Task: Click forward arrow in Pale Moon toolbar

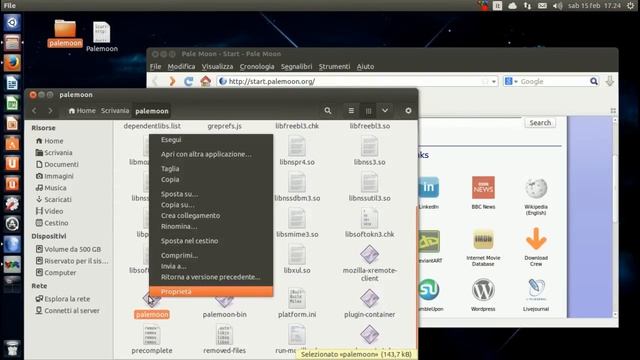Action: coord(172,81)
